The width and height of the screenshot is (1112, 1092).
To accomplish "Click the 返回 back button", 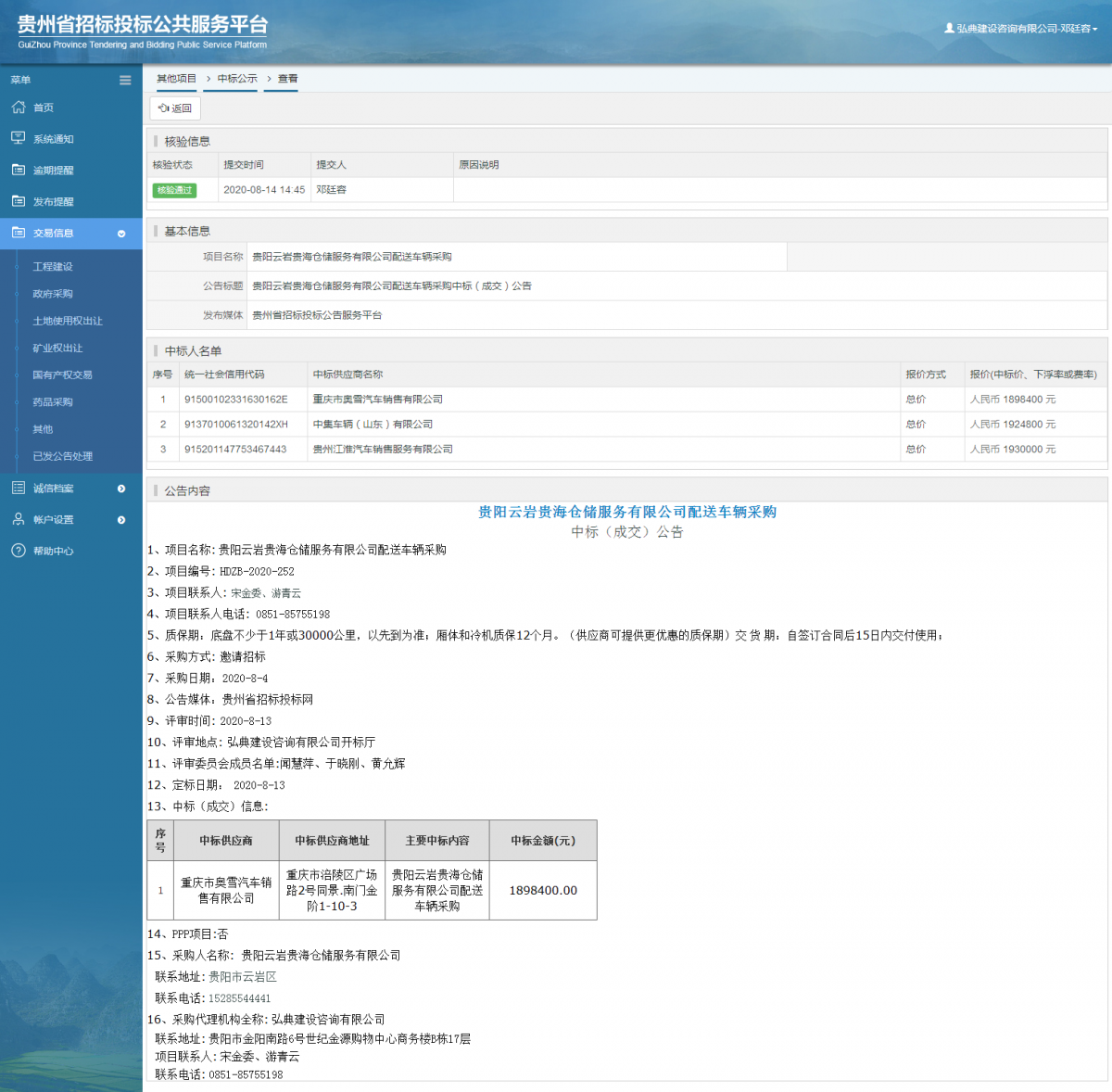I will (175, 108).
